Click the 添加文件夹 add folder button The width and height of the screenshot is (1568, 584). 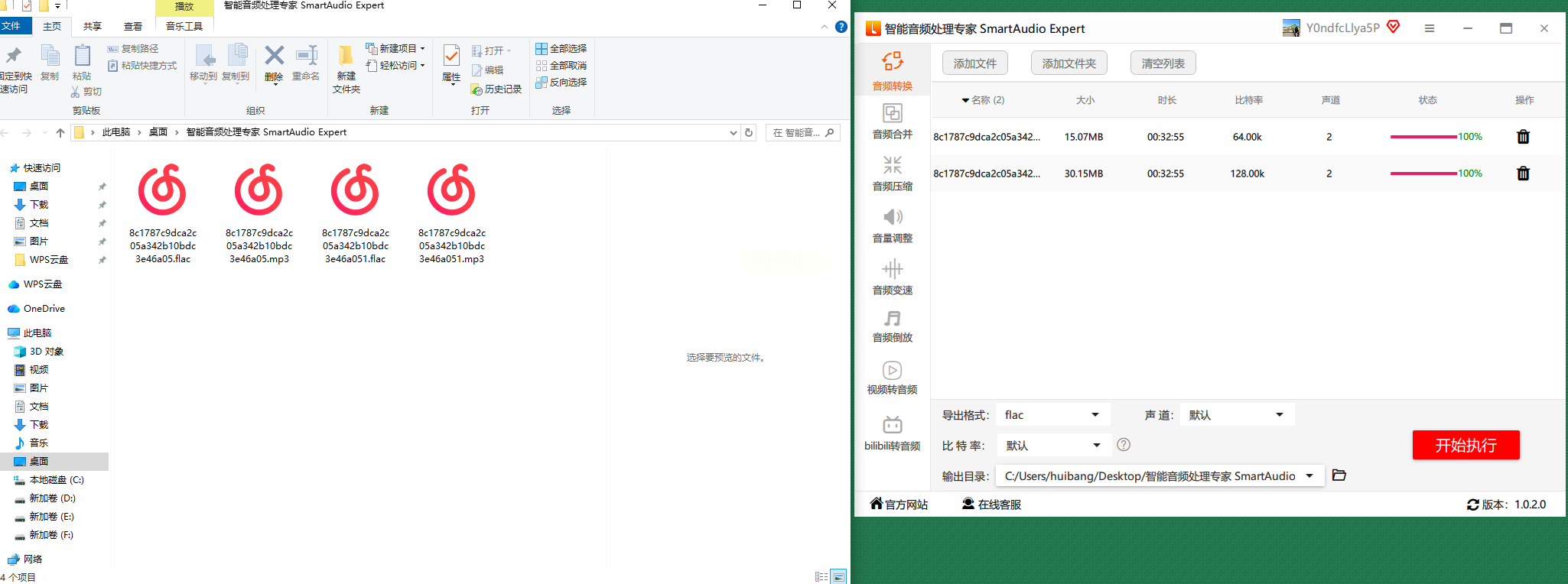point(1069,63)
